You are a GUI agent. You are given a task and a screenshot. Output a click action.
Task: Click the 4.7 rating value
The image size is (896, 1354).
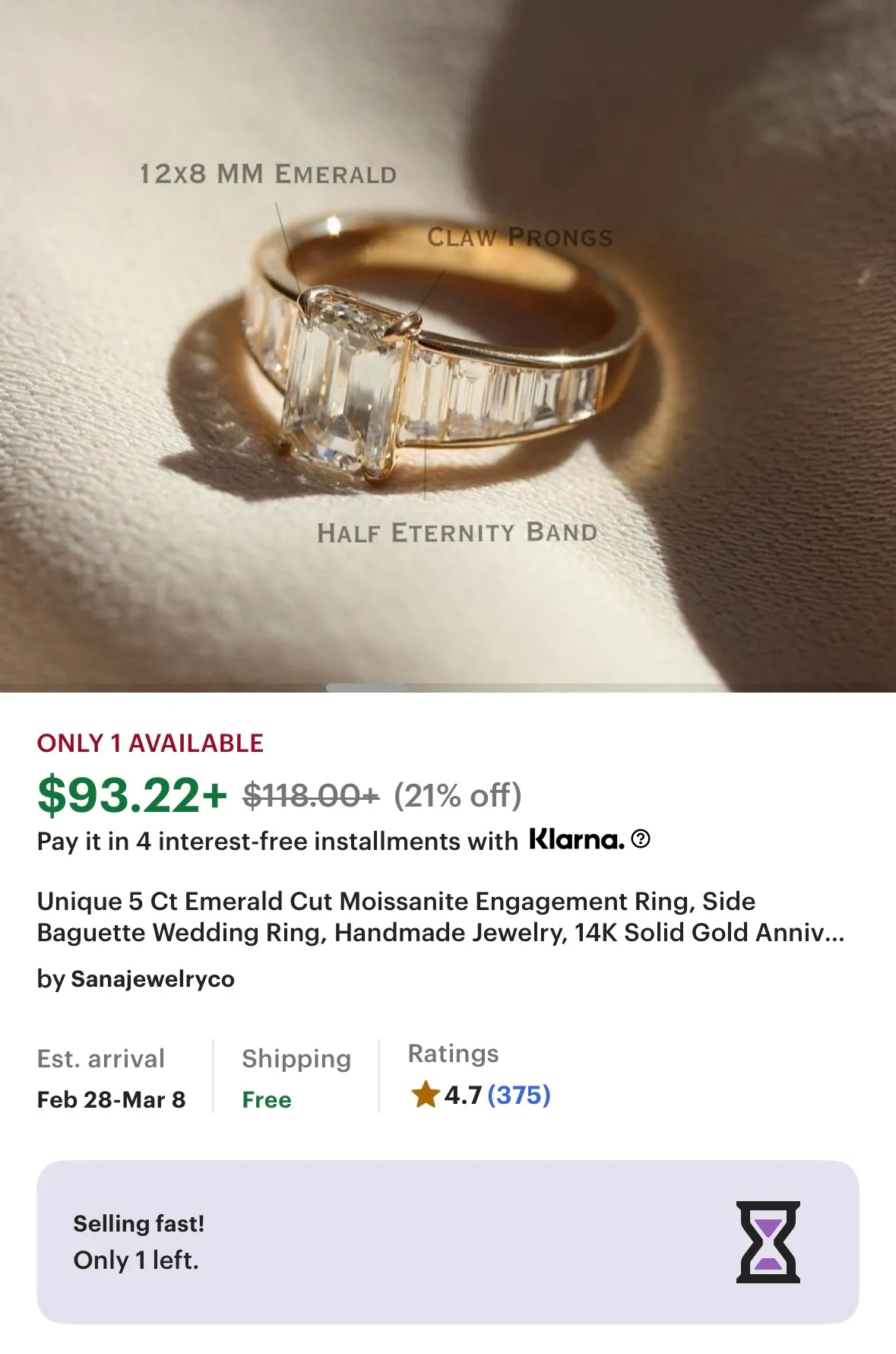point(464,1095)
